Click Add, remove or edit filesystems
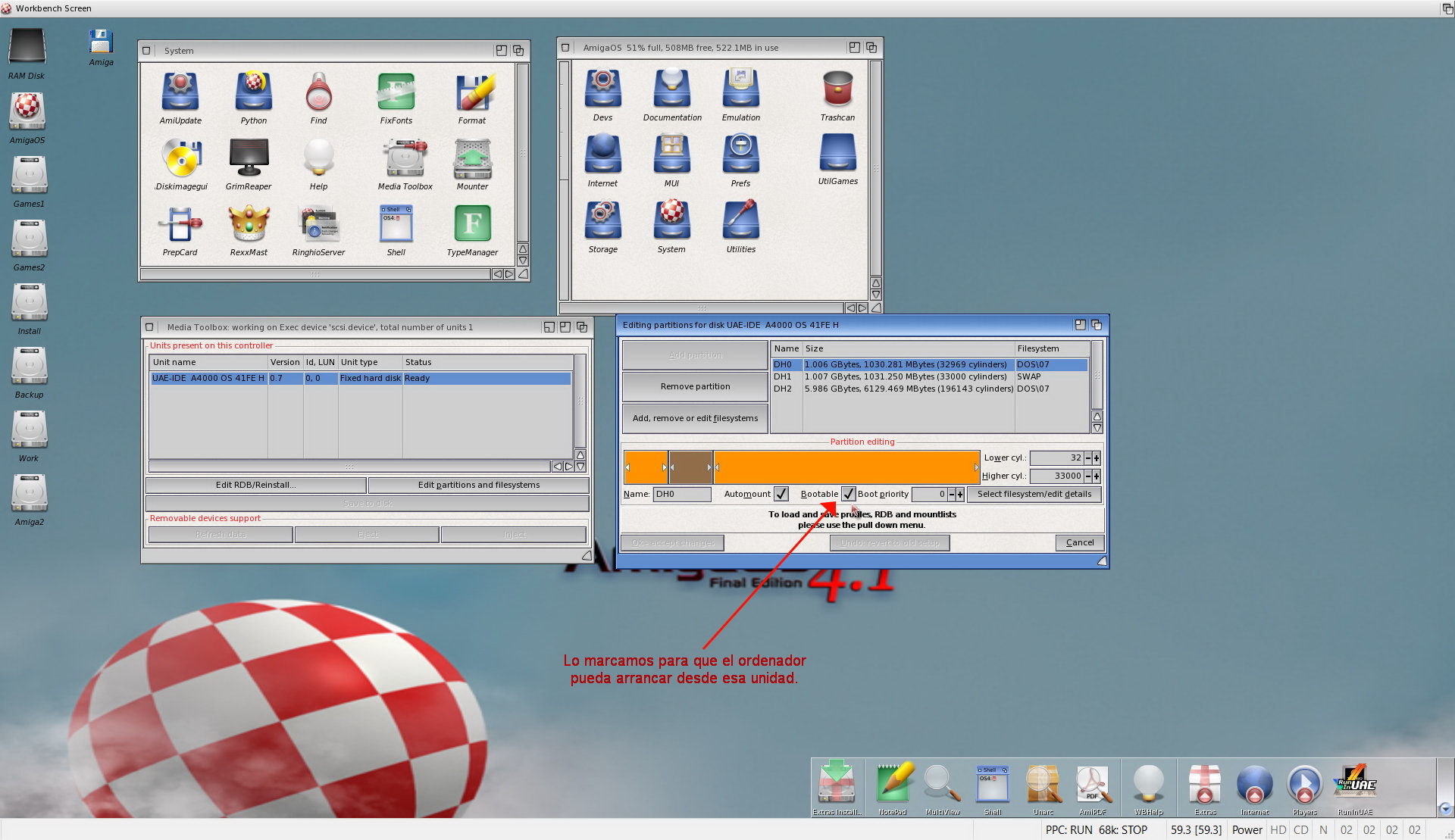Viewport: 1455px width, 840px height. [x=695, y=418]
